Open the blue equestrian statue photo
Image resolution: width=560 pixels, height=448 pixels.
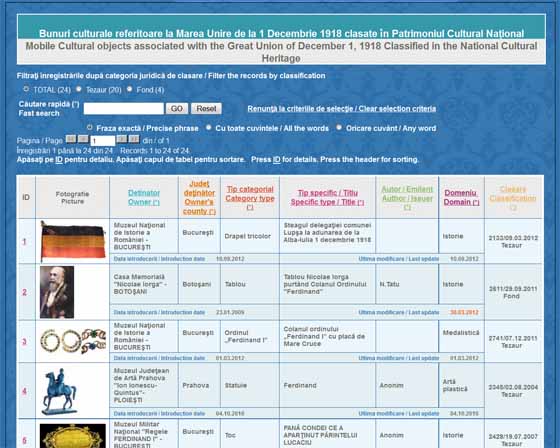(x=59, y=392)
